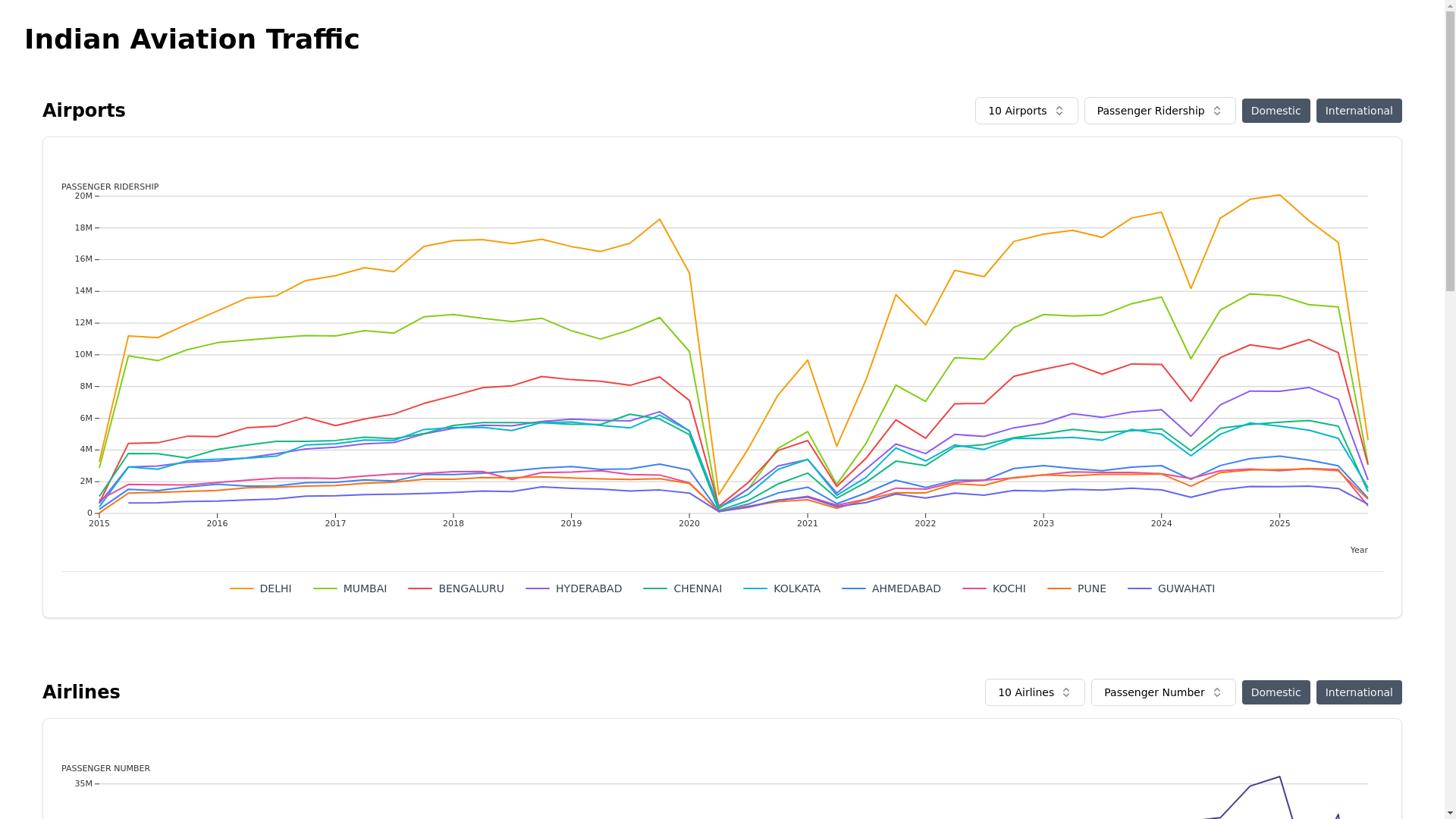Click the MUMBAI green legend line
The width and height of the screenshot is (1456, 819).
325,588
